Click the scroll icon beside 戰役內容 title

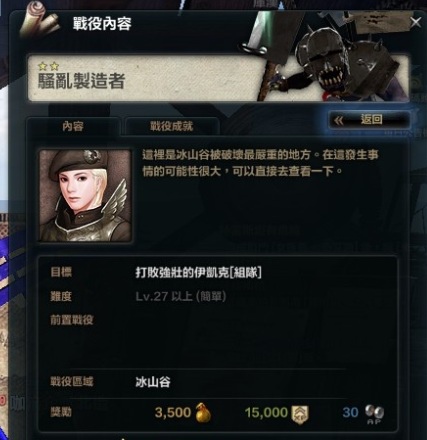39,20
